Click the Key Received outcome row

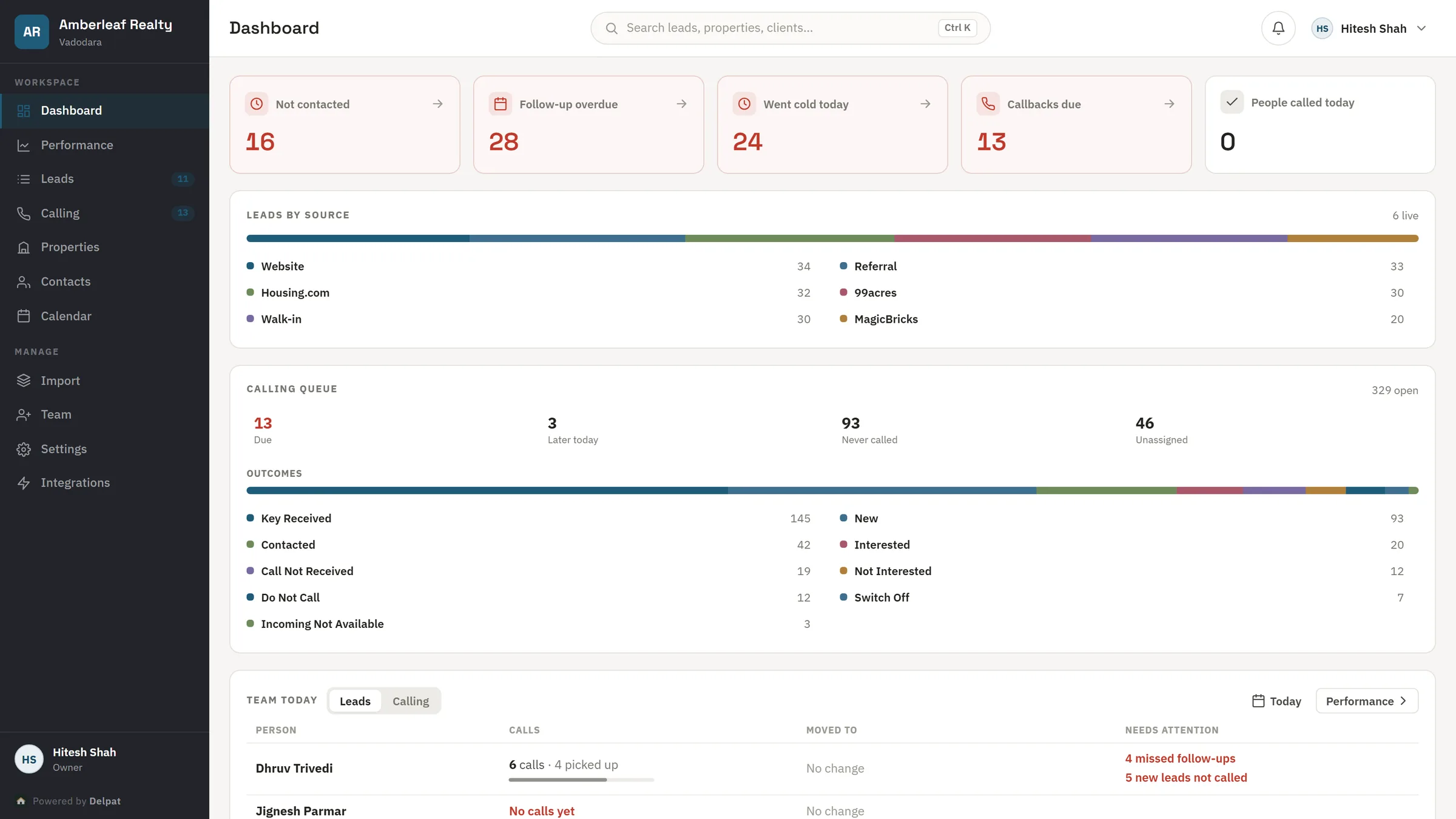(x=528, y=519)
